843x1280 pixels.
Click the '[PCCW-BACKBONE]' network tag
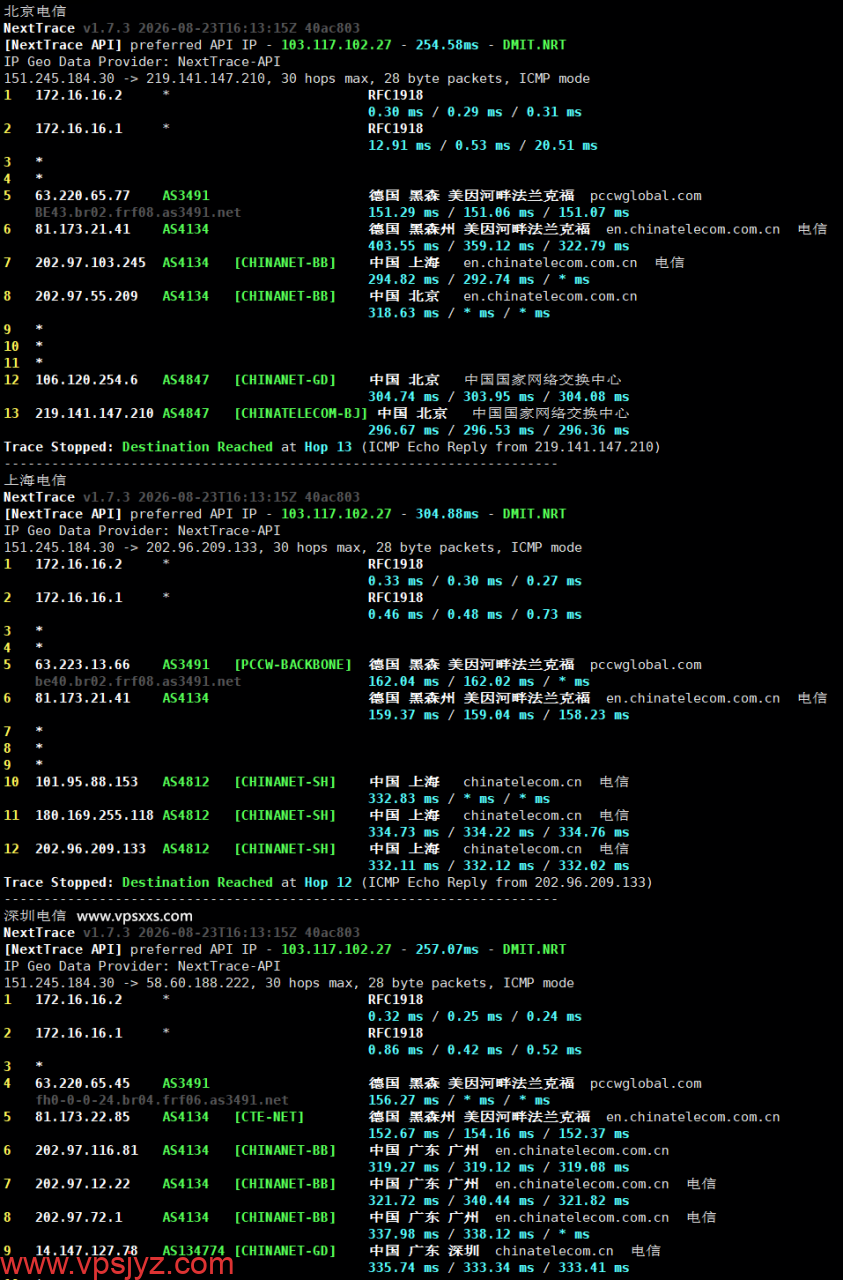pos(293,664)
